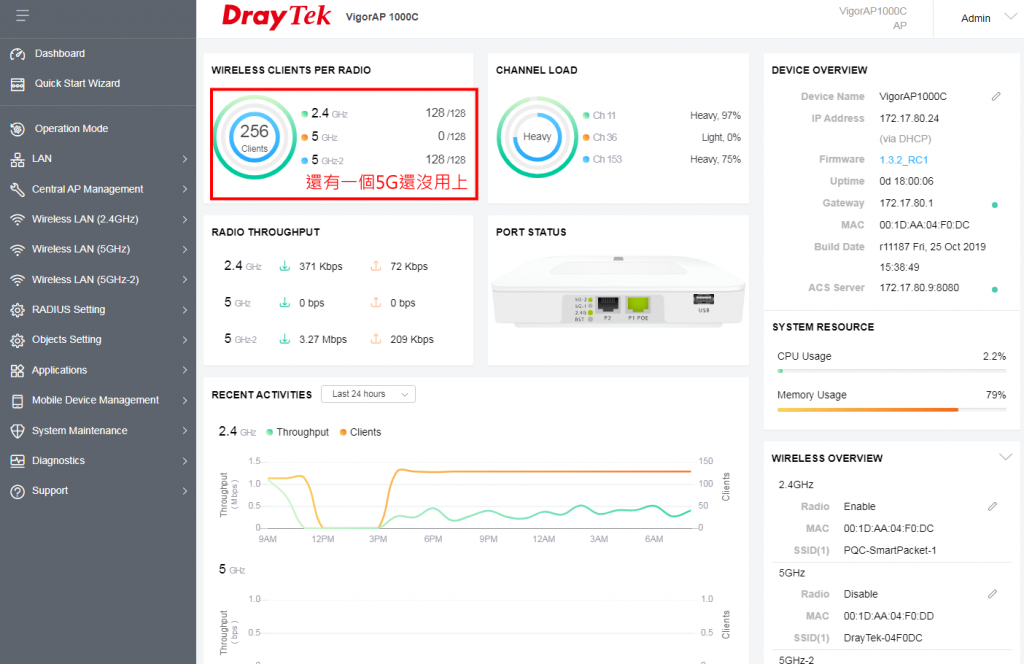Click the Dashboard gauge icon
The image size is (1024, 664).
click(x=18, y=54)
